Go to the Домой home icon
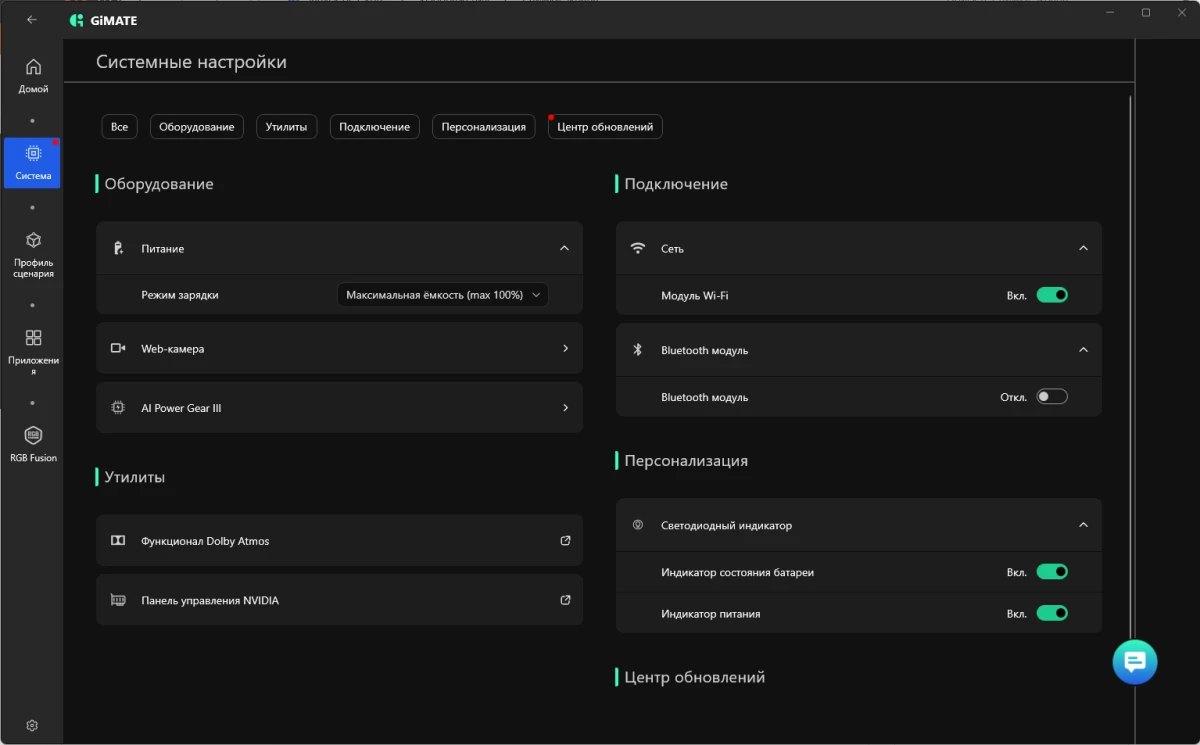The image size is (1200, 745). click(33, 67)
